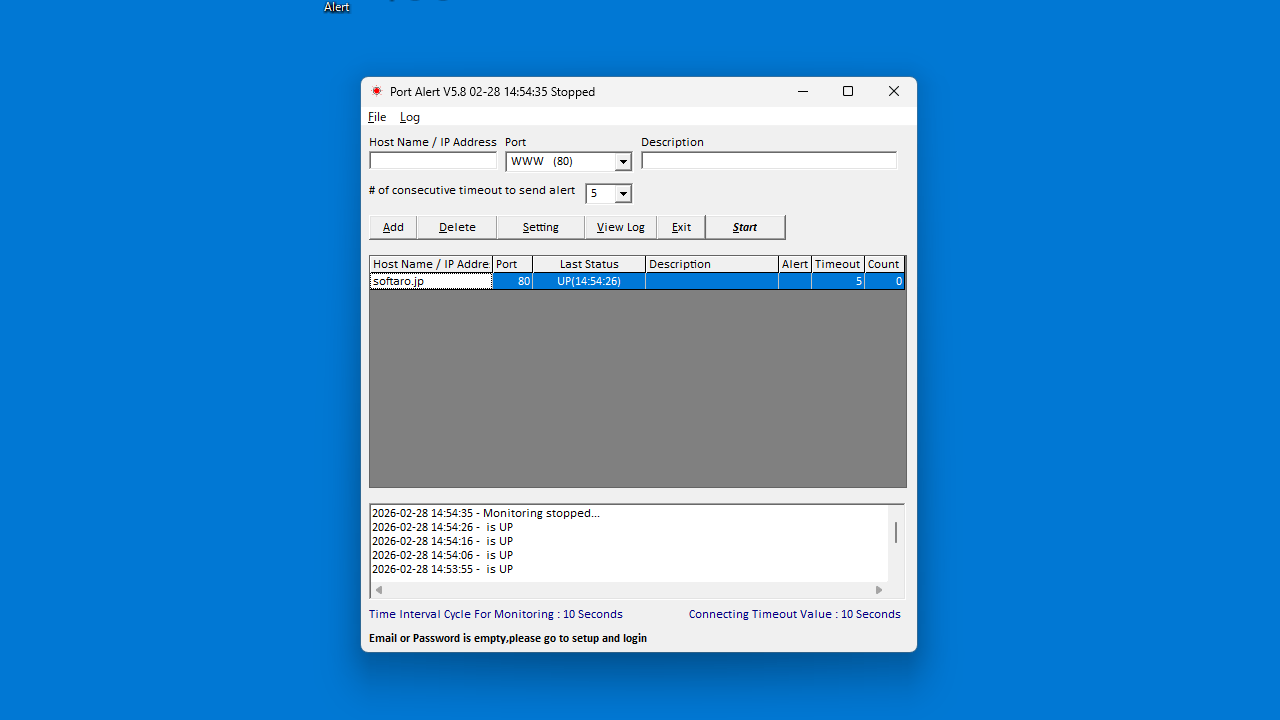This screenshot has width=1280, height=720.
Task: Click the Timeout column header
Action: tap(837, 264)
